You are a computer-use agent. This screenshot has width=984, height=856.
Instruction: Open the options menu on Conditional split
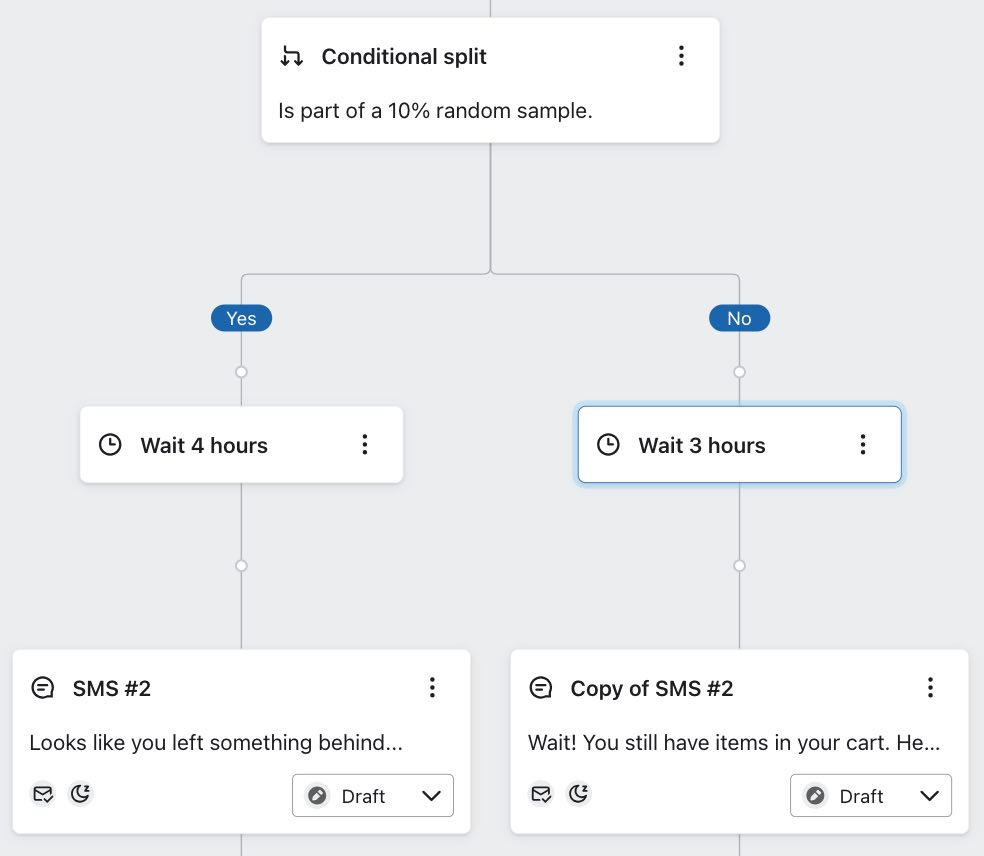click(x=681, y=57)
